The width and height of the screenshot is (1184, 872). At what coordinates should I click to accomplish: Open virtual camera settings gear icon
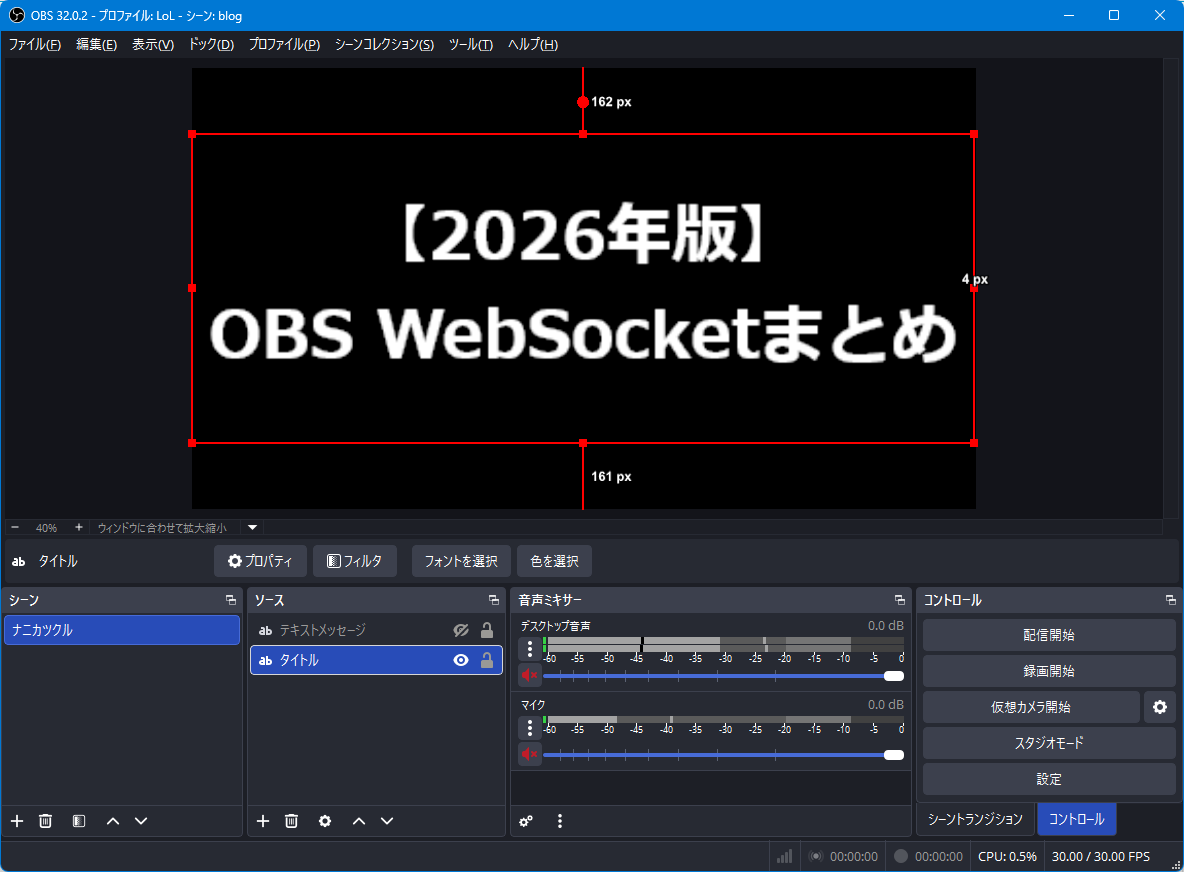pyautogui.click(x=1159, y=707)
